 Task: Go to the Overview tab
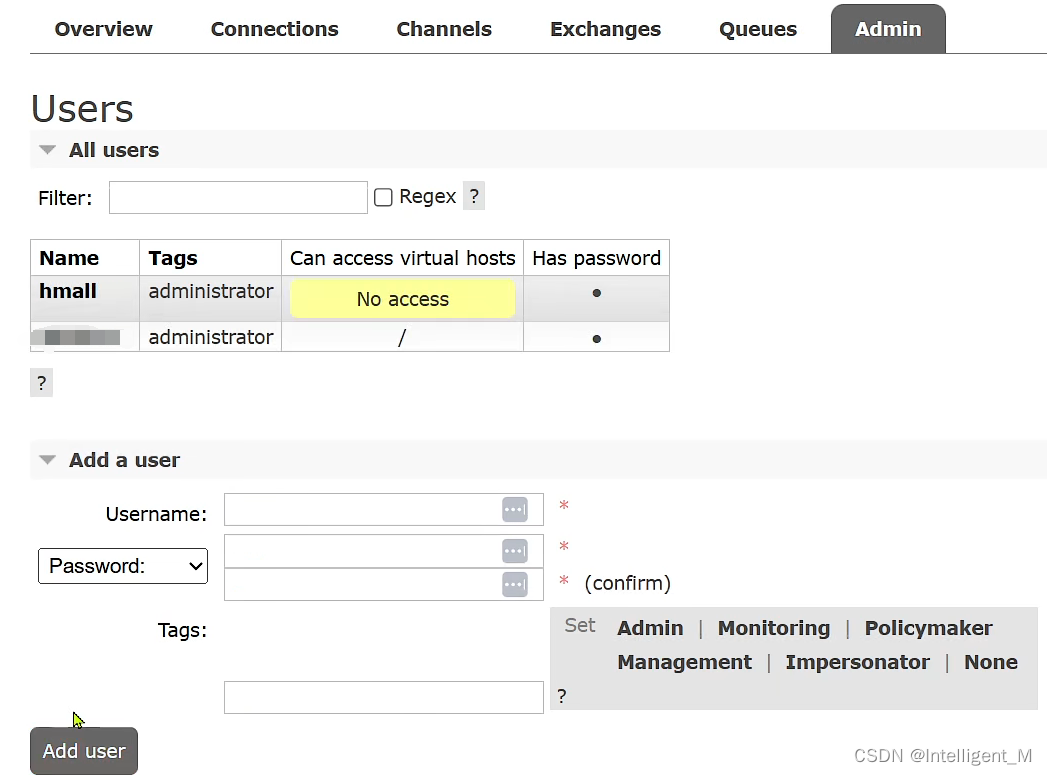pyautogui.click(x=103, y=29)
